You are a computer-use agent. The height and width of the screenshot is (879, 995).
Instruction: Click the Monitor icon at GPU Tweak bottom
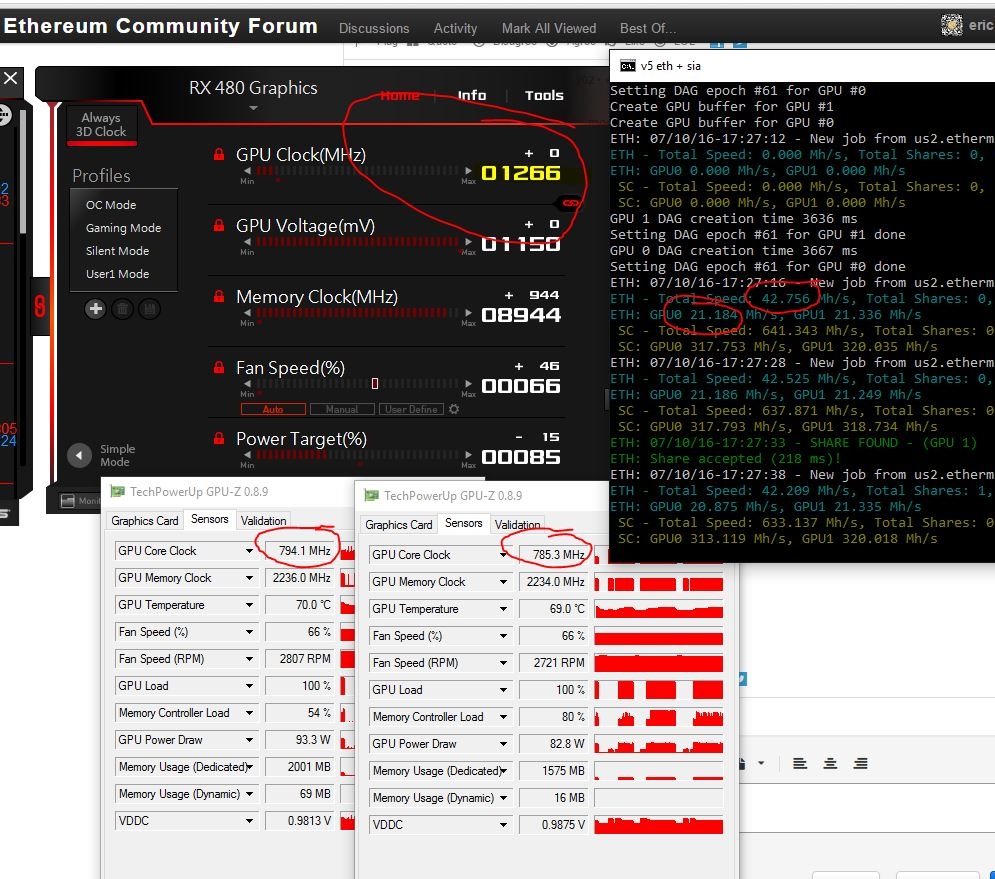(x=68, y=501)
